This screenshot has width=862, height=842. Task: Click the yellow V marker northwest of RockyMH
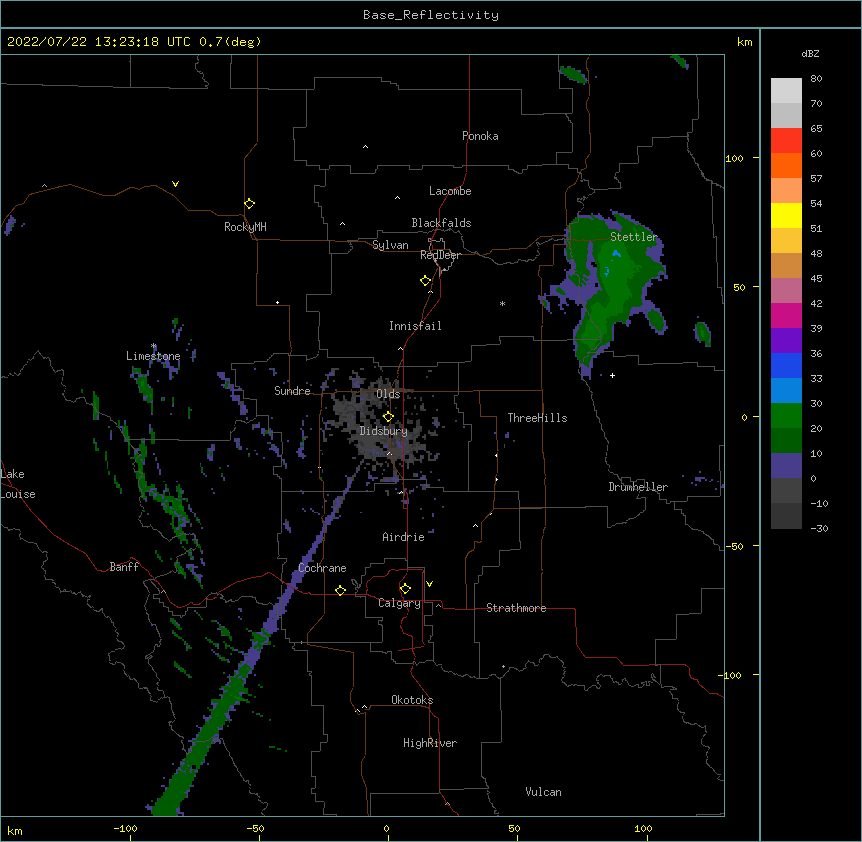[x=175, y=184]
